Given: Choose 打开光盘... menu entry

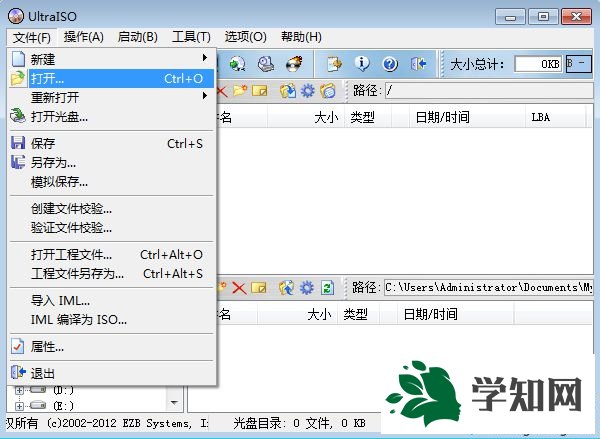Looking at the screenshot, I should pos(112,116).
